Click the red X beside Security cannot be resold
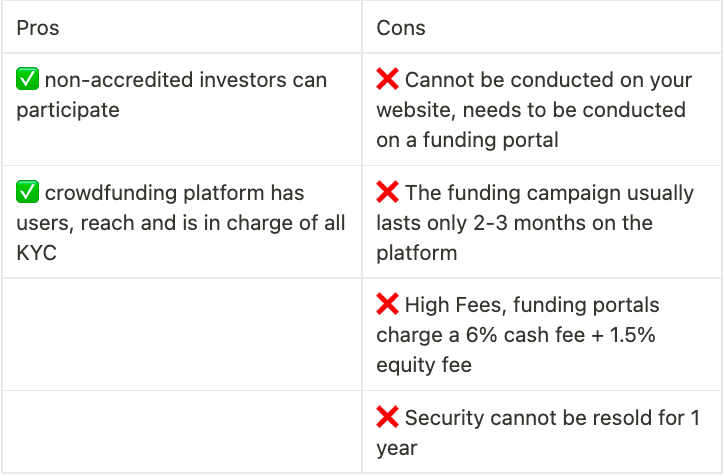Image resolution: width=724 pixels, height=476 pixels. [x=387, y=417]
